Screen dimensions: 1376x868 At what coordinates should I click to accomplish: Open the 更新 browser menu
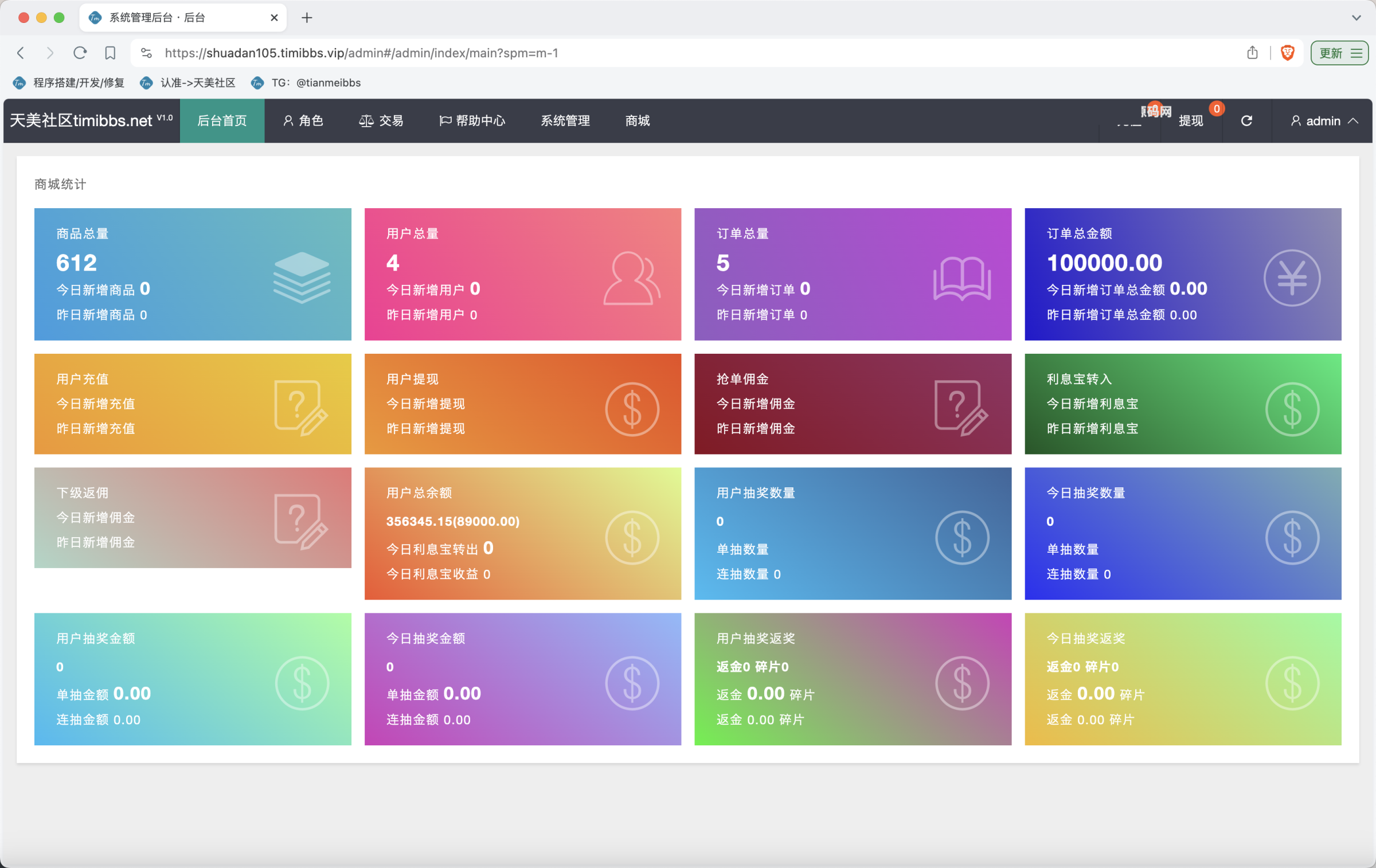click(1339, 53)
